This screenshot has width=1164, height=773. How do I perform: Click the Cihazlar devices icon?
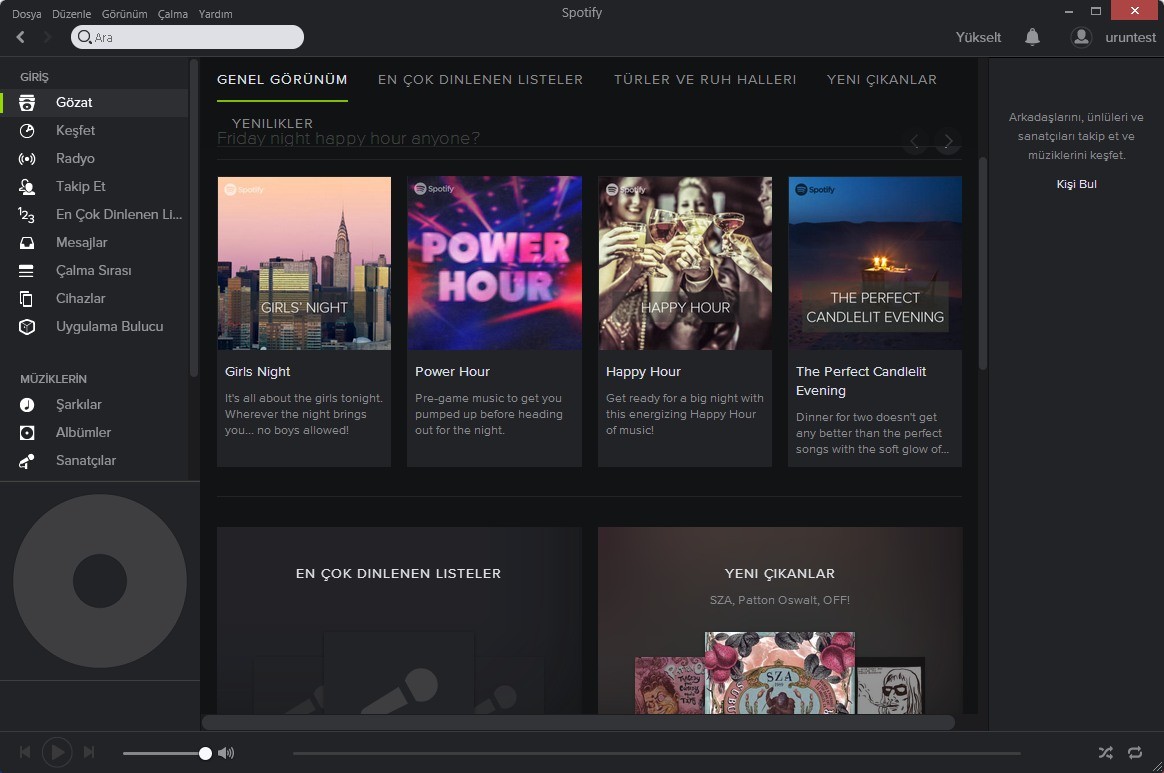tap(27, 299)
